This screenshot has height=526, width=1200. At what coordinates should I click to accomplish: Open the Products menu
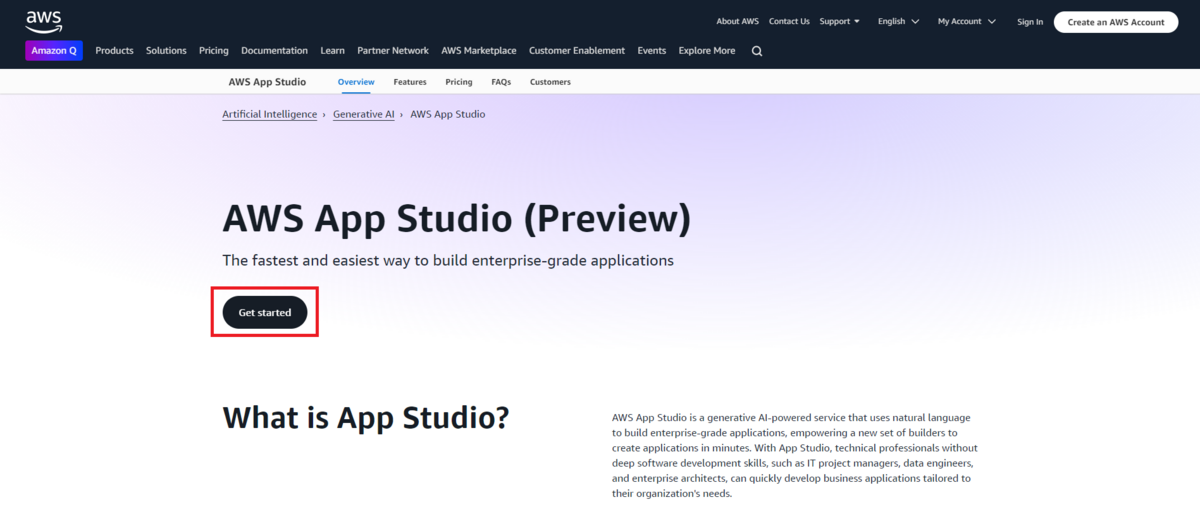[x=114, y=51]
